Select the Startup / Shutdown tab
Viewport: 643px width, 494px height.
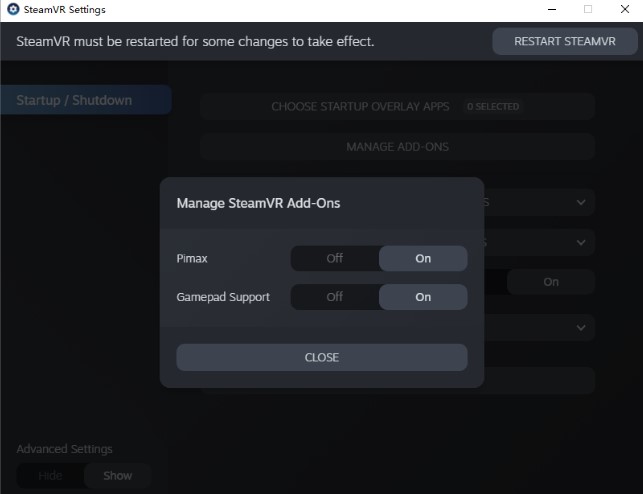point(86,100)
